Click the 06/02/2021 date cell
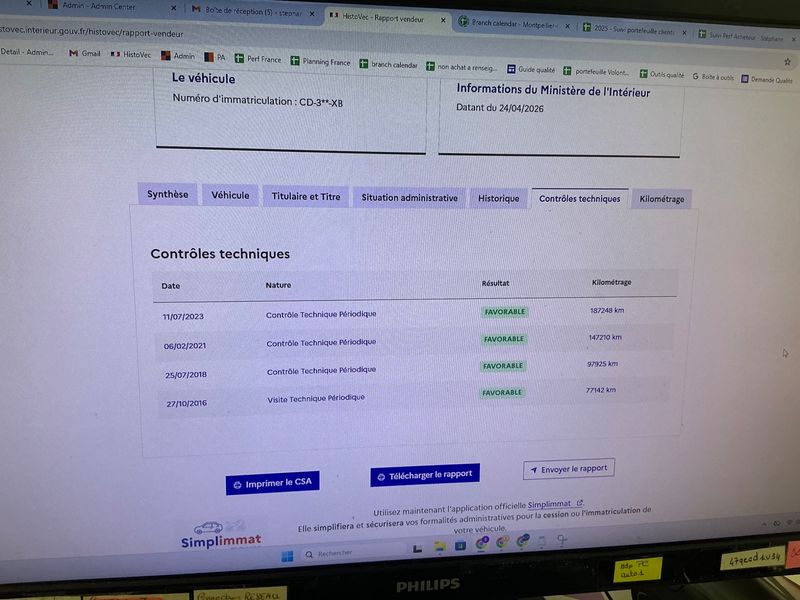Screen dimensions: 800x600 pos(185,345)
